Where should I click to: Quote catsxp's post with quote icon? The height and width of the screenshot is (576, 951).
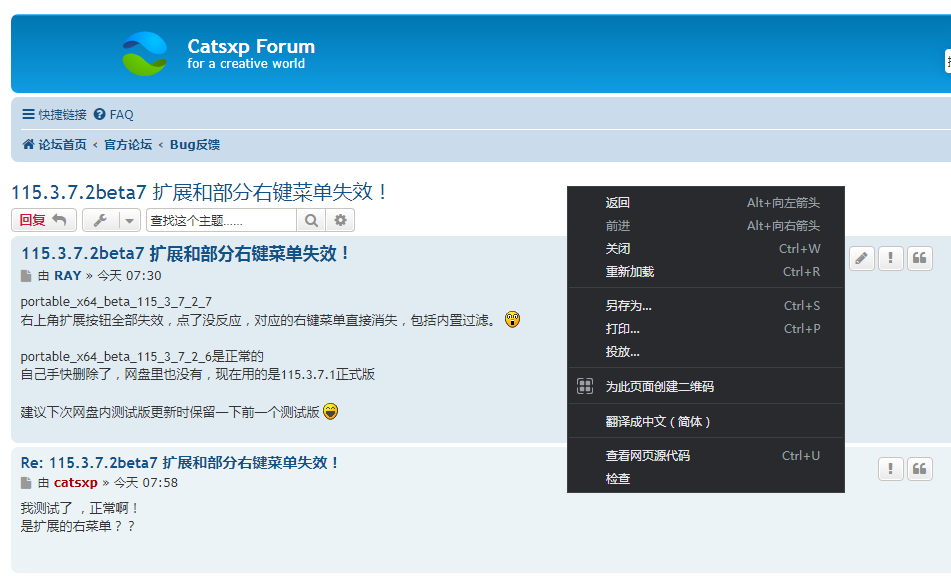(x=919, y=469)
